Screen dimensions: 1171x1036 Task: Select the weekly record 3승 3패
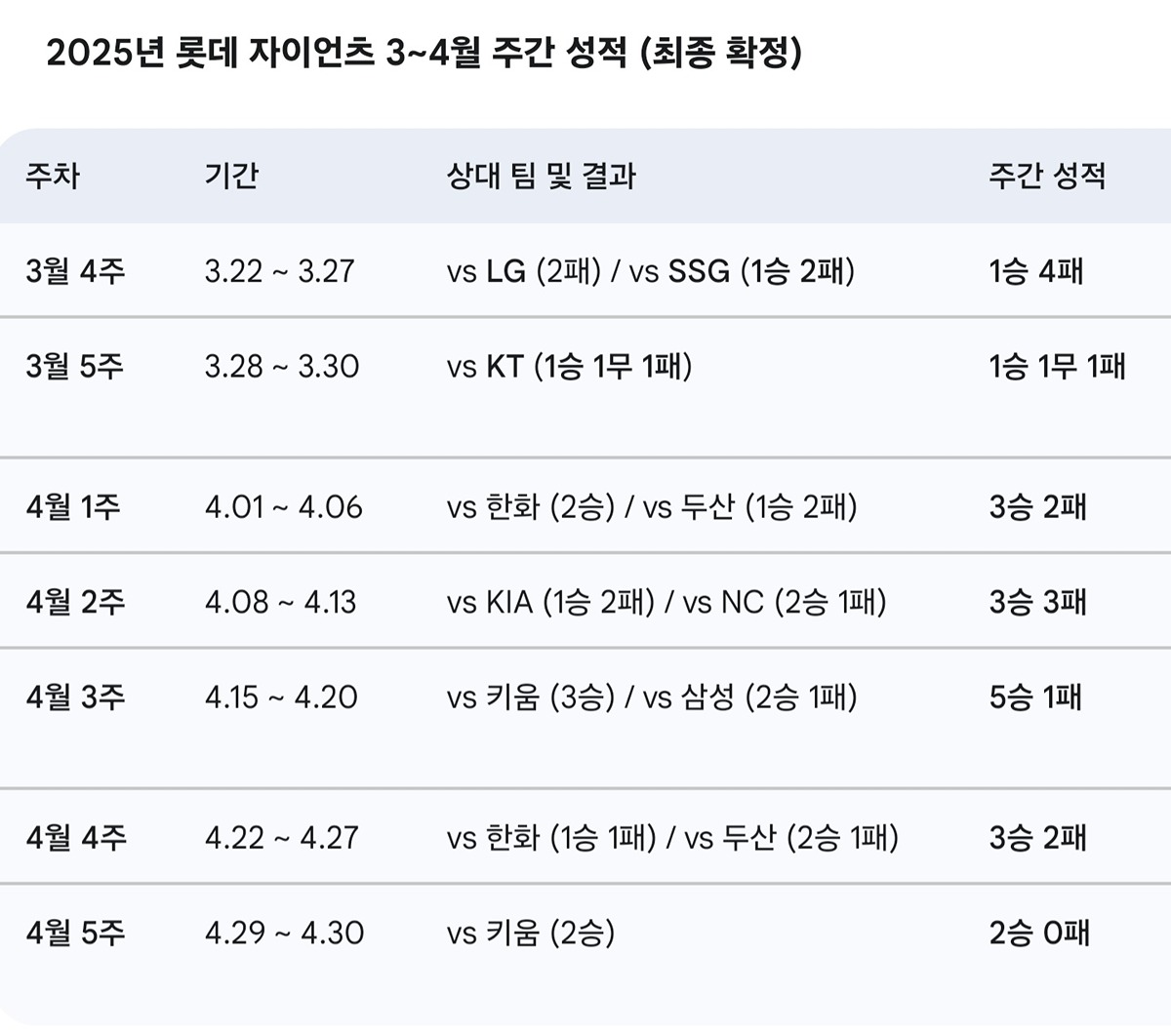[1037, 602]
